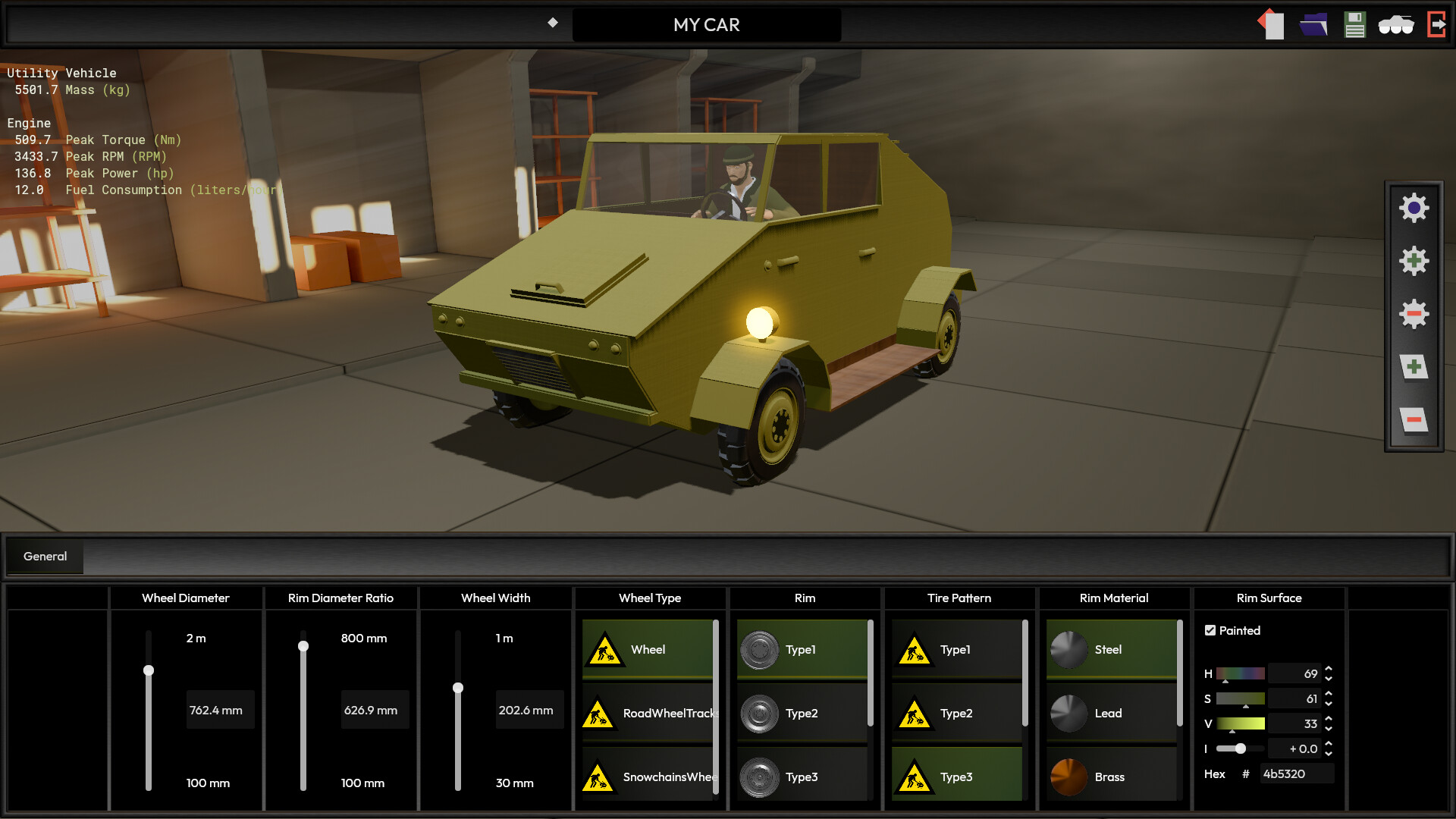The height and width of the screenshot is (819, 1456).
Task: Click the MY CAR name field
Action: tap(705, 24)
